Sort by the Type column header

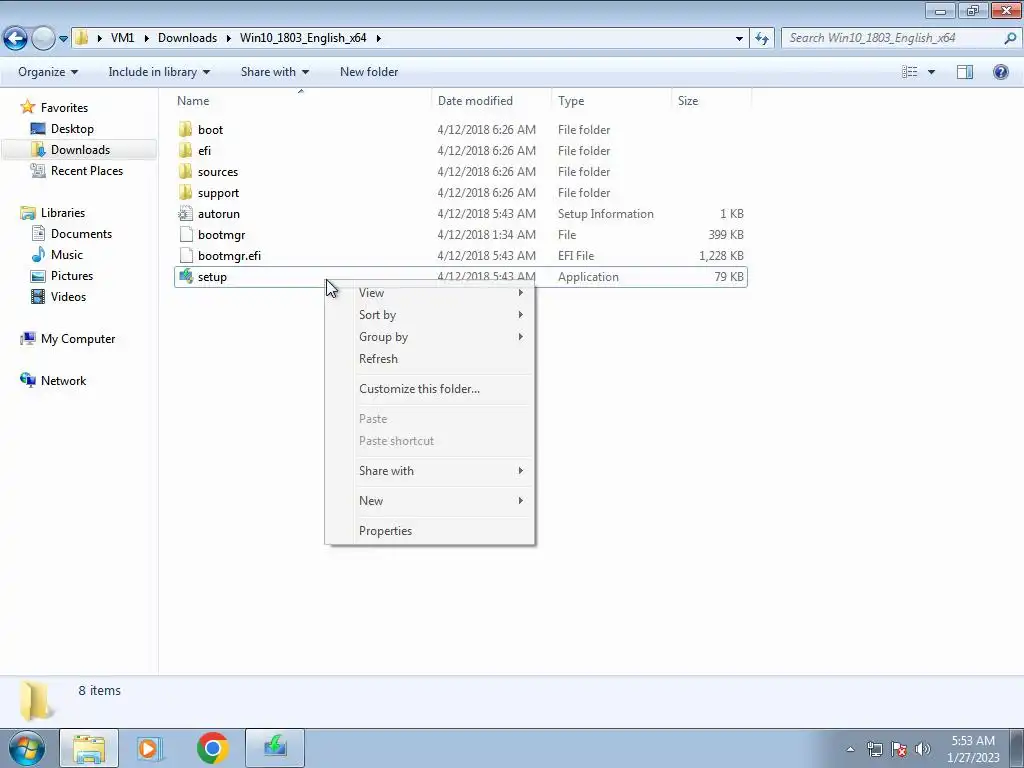[x=571, y=101]
